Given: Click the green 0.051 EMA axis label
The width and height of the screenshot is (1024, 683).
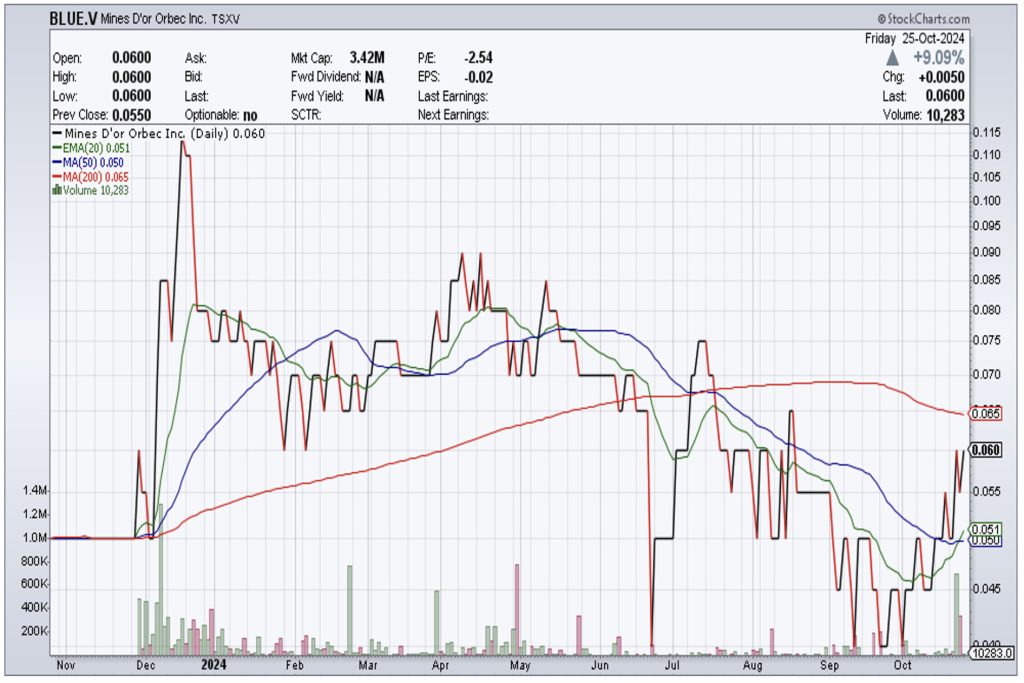Looking at the screenshot, I should [987, 529].
